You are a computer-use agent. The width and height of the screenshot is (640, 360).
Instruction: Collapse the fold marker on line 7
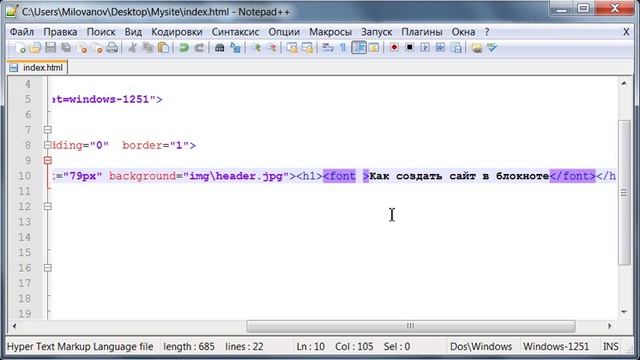point(47,130)
